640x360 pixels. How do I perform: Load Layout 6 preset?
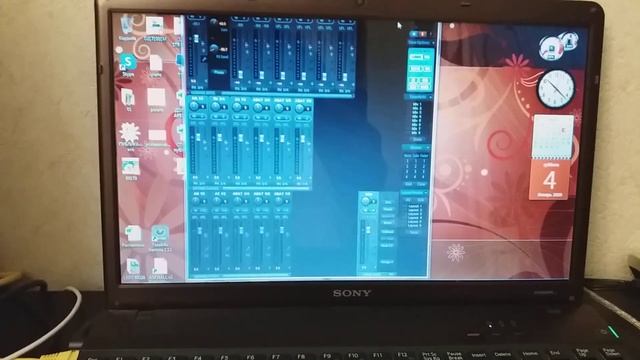(x=415, y=225)
